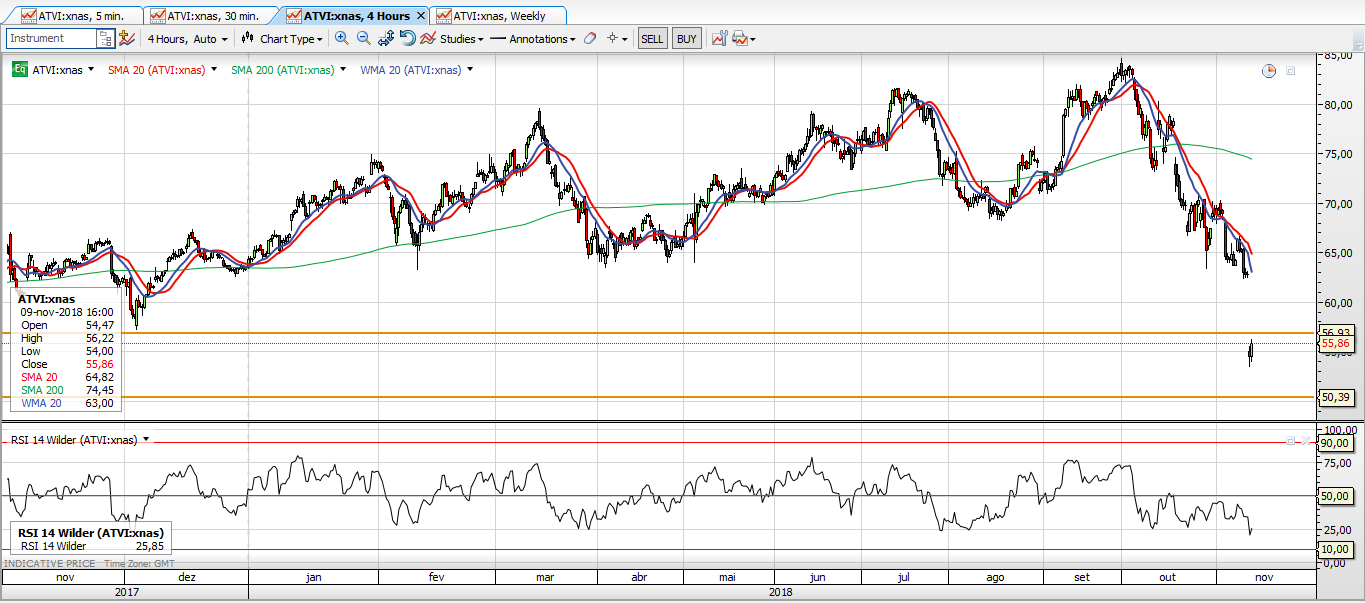This screenshot has width=1365, height=603.
Task: Click the pan and scroll arrows icon
Action: tap(386, 38)
